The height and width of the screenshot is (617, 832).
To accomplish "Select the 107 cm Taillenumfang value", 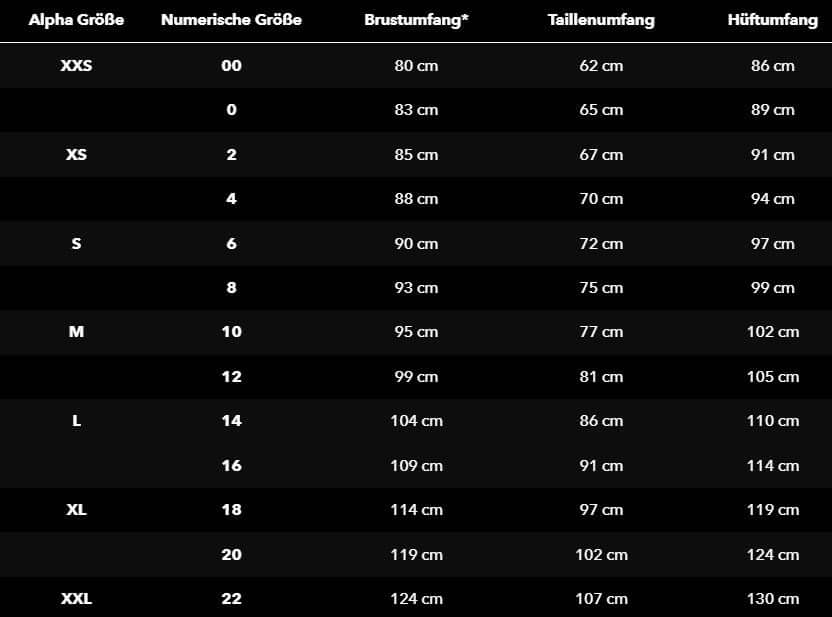I will [601, 599].
